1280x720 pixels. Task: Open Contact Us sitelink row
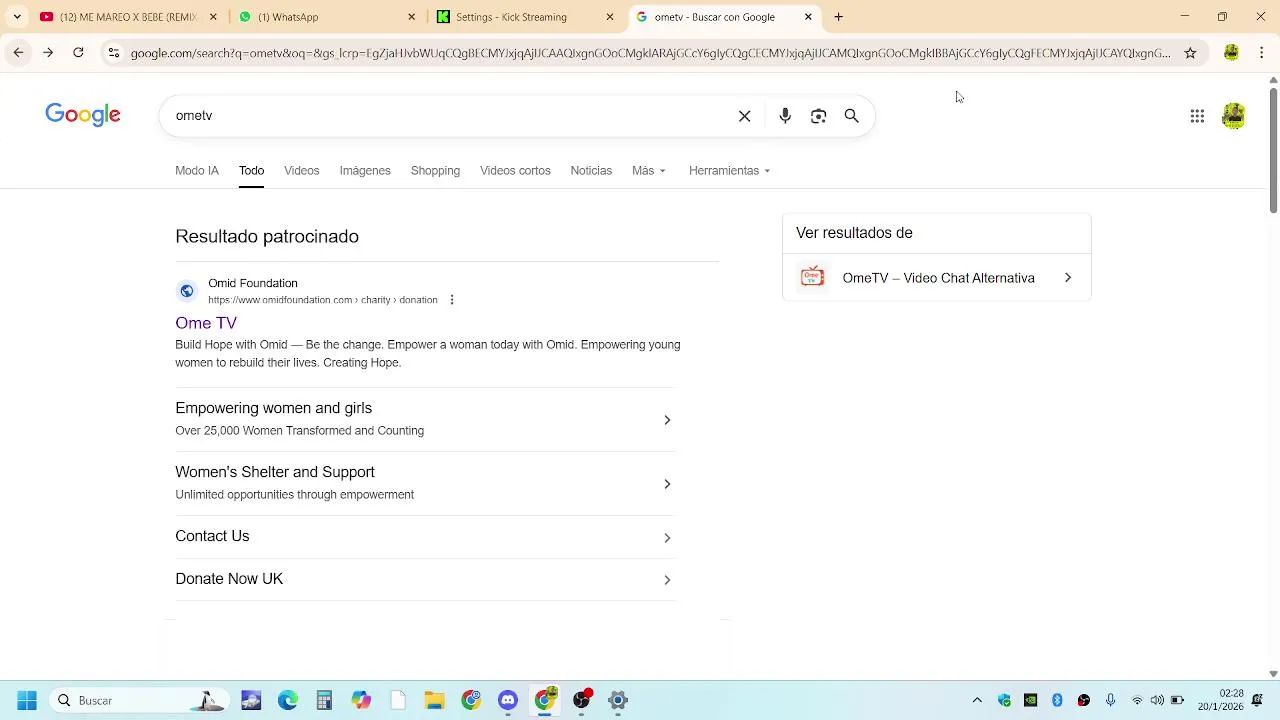point(425,537)
